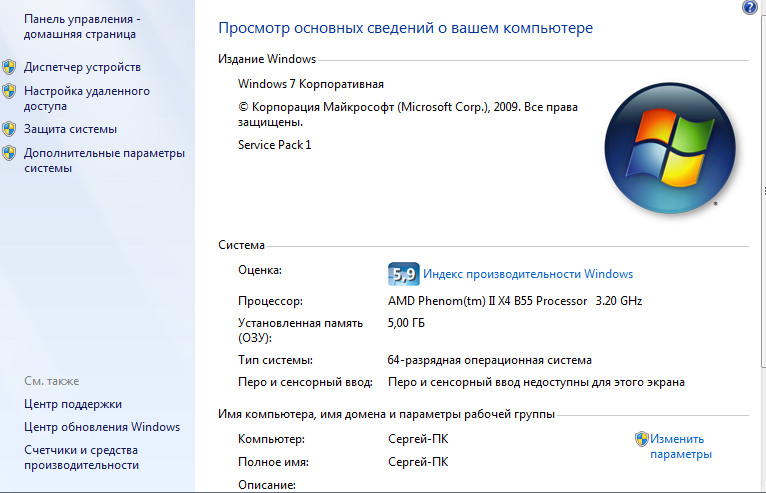The width and height of the screenshot is (766, 493).
Task: Click the Компьютер: label
Action: coord(271,439)
